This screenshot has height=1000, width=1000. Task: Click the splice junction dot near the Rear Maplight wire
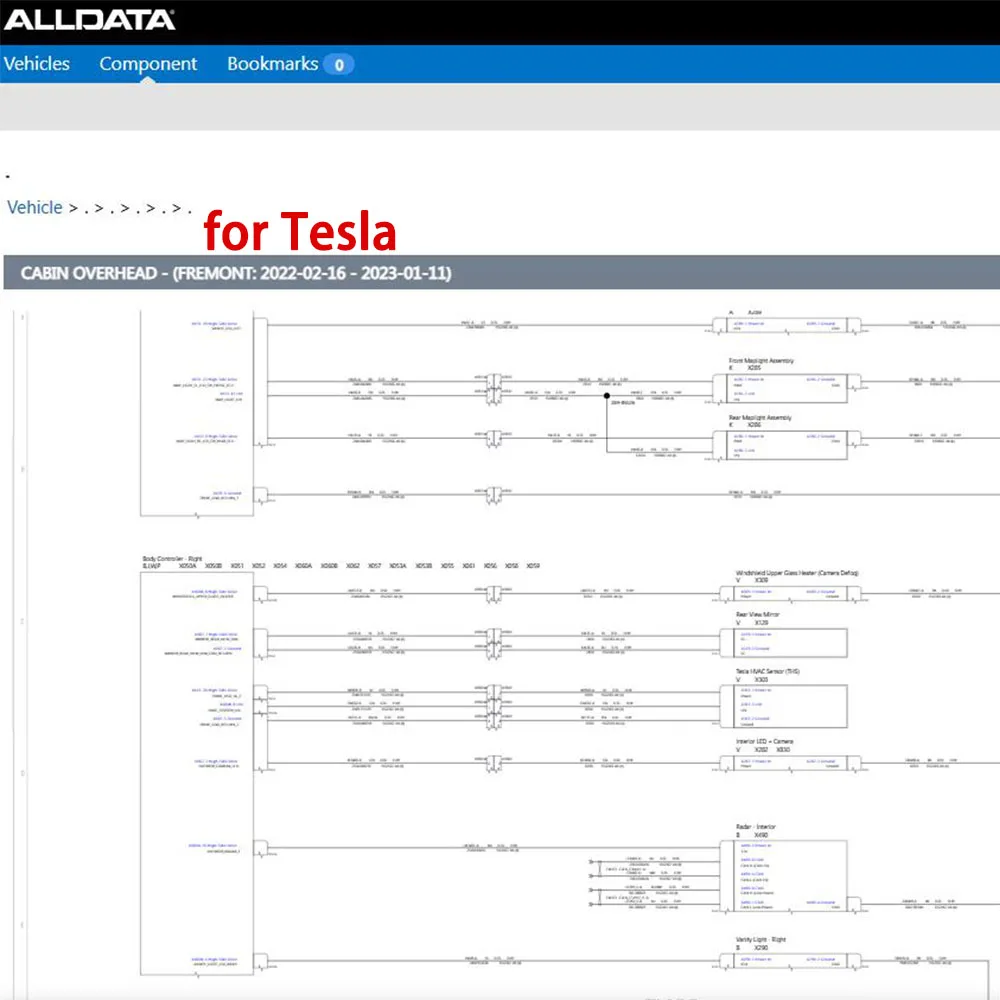[607, 396]
